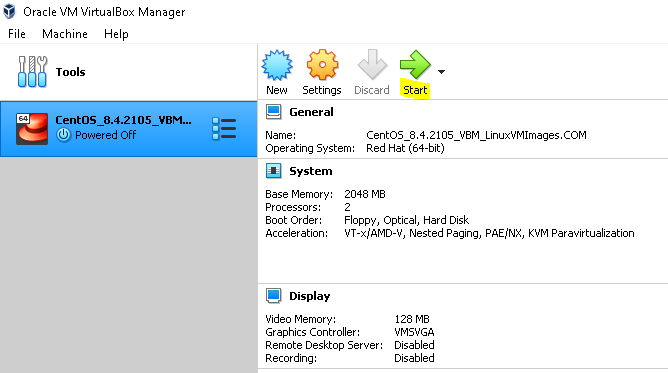Select the CentOS_8.4.2105_VBM virtual machine
The width and height of the screenshot is (668, 373).
128,129
